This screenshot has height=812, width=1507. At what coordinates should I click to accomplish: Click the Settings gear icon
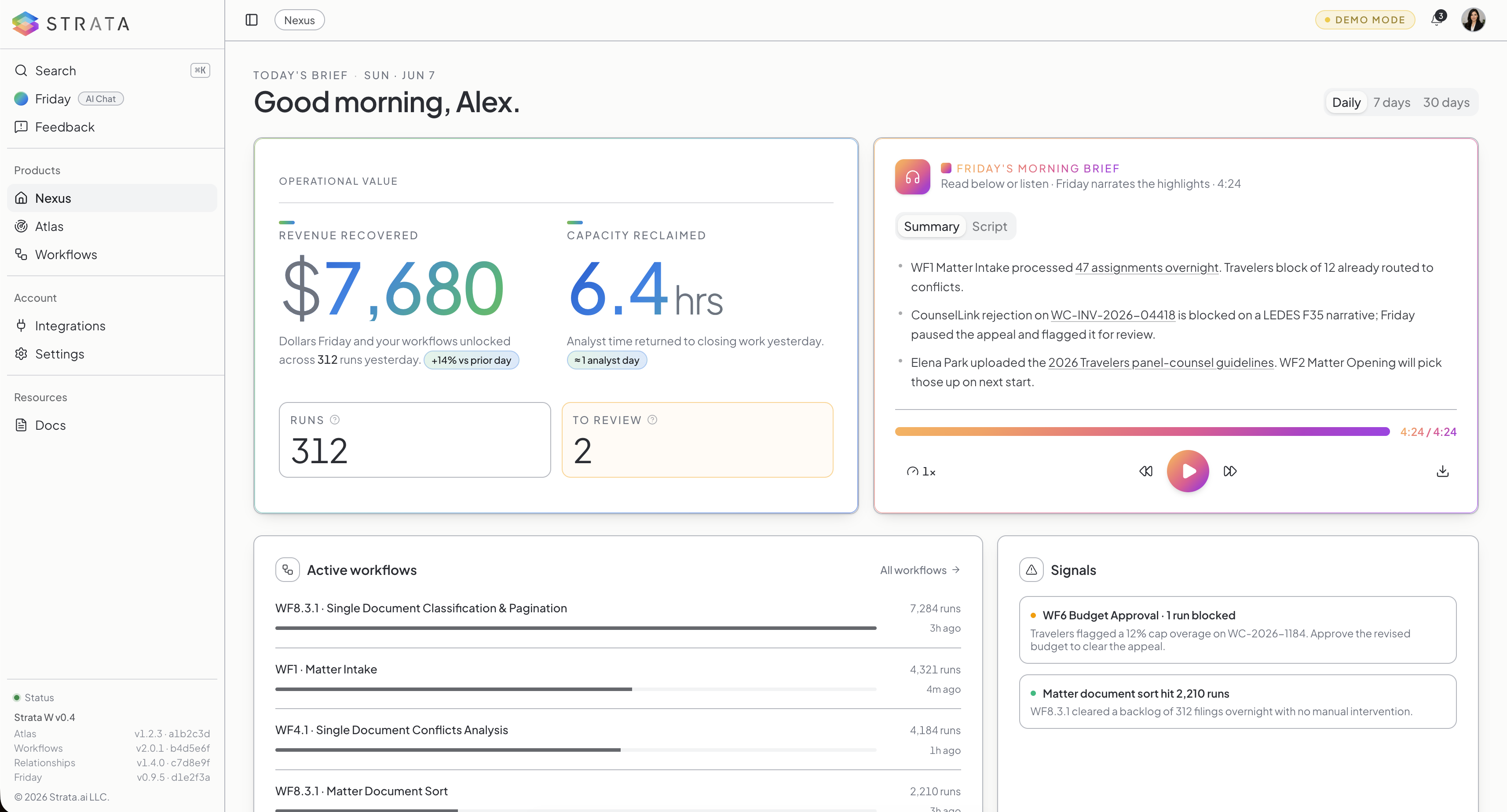coord(21,353)
